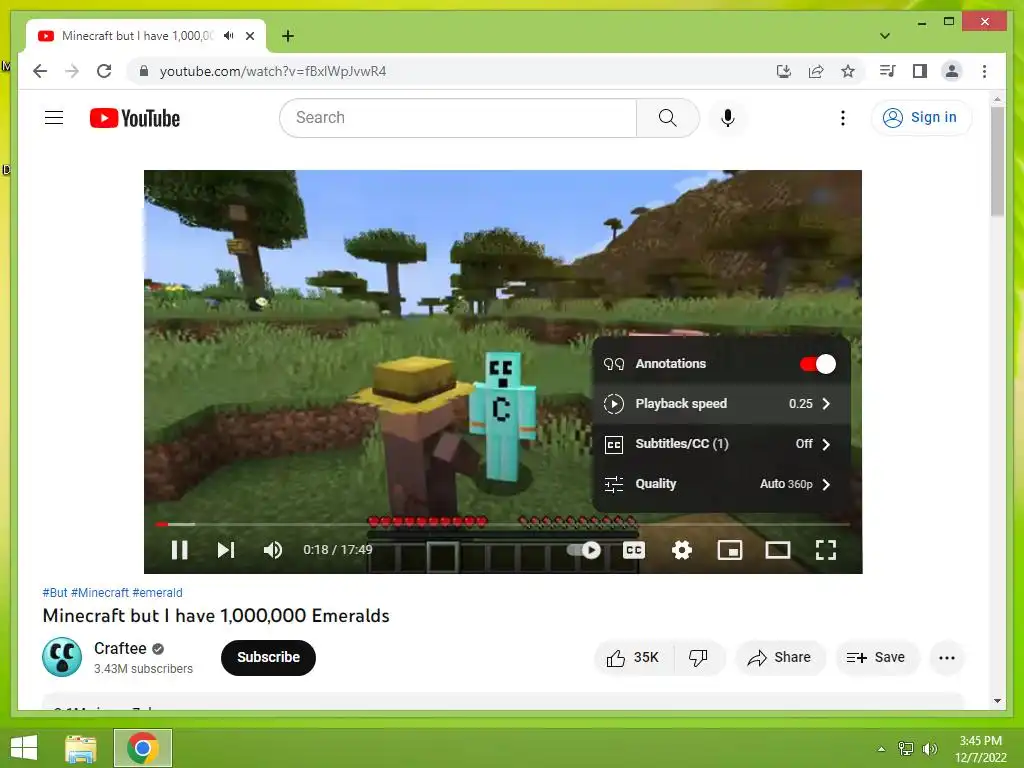Open YouTube settings three-dot menu
This screenshot has height=768, width=1024.
click(843, 118)
